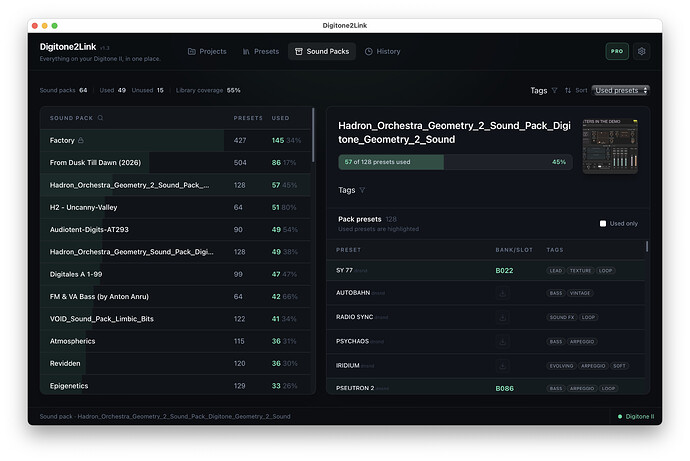Select Digitales A 1-99 pack

click(176, 274)
